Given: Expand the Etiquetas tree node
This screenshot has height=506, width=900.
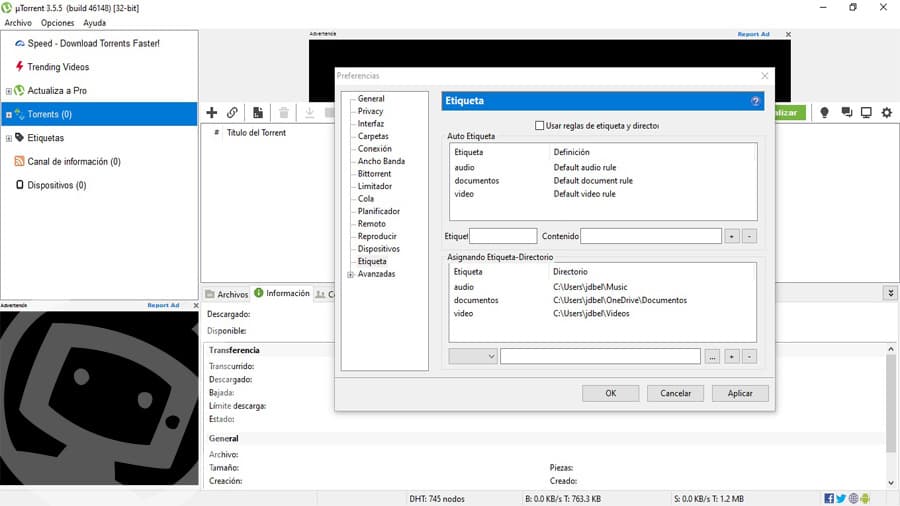Looking at the screenshot, I should pos(9,138).
